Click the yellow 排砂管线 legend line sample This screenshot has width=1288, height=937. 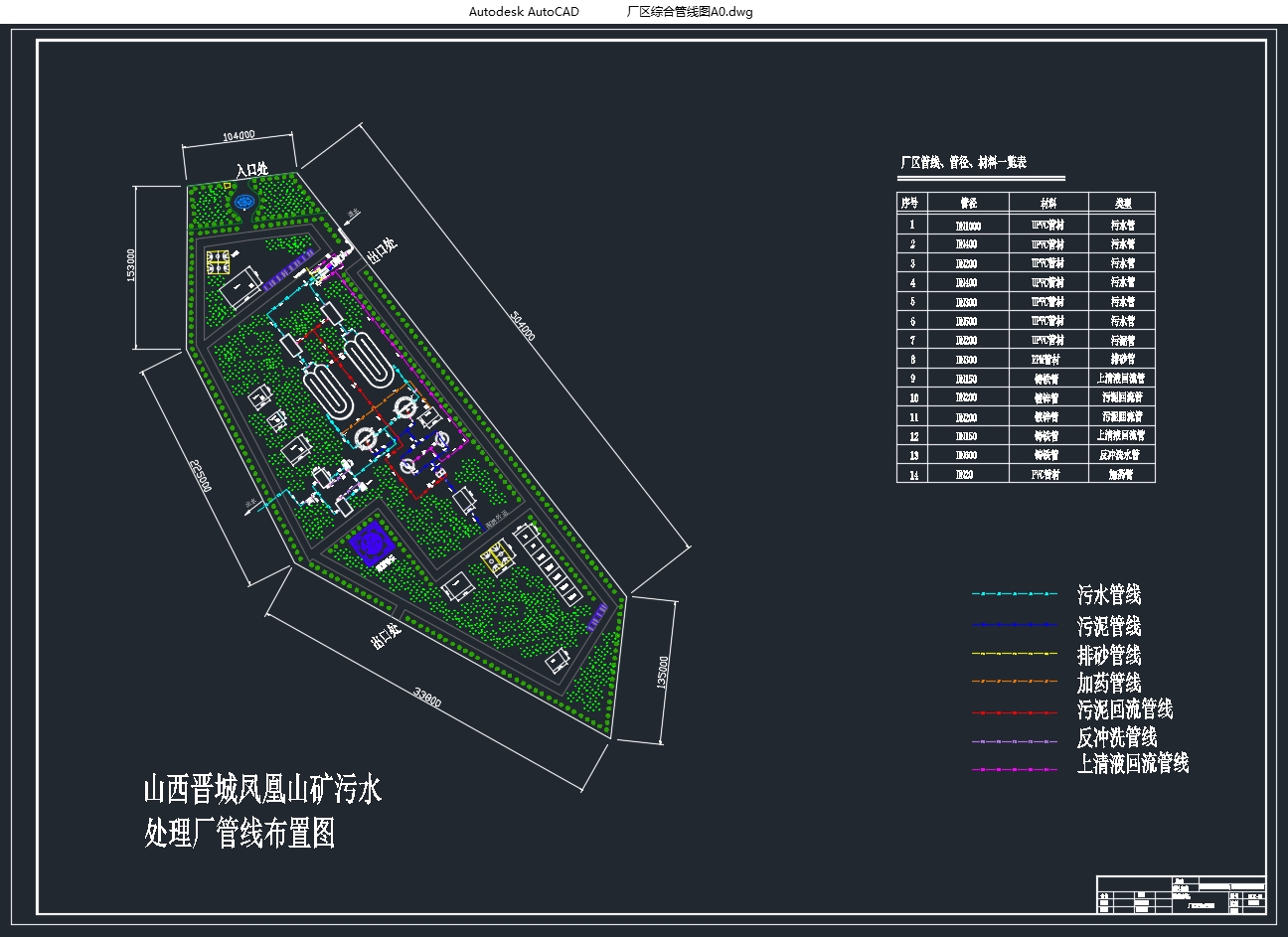tap(1014, 655)
